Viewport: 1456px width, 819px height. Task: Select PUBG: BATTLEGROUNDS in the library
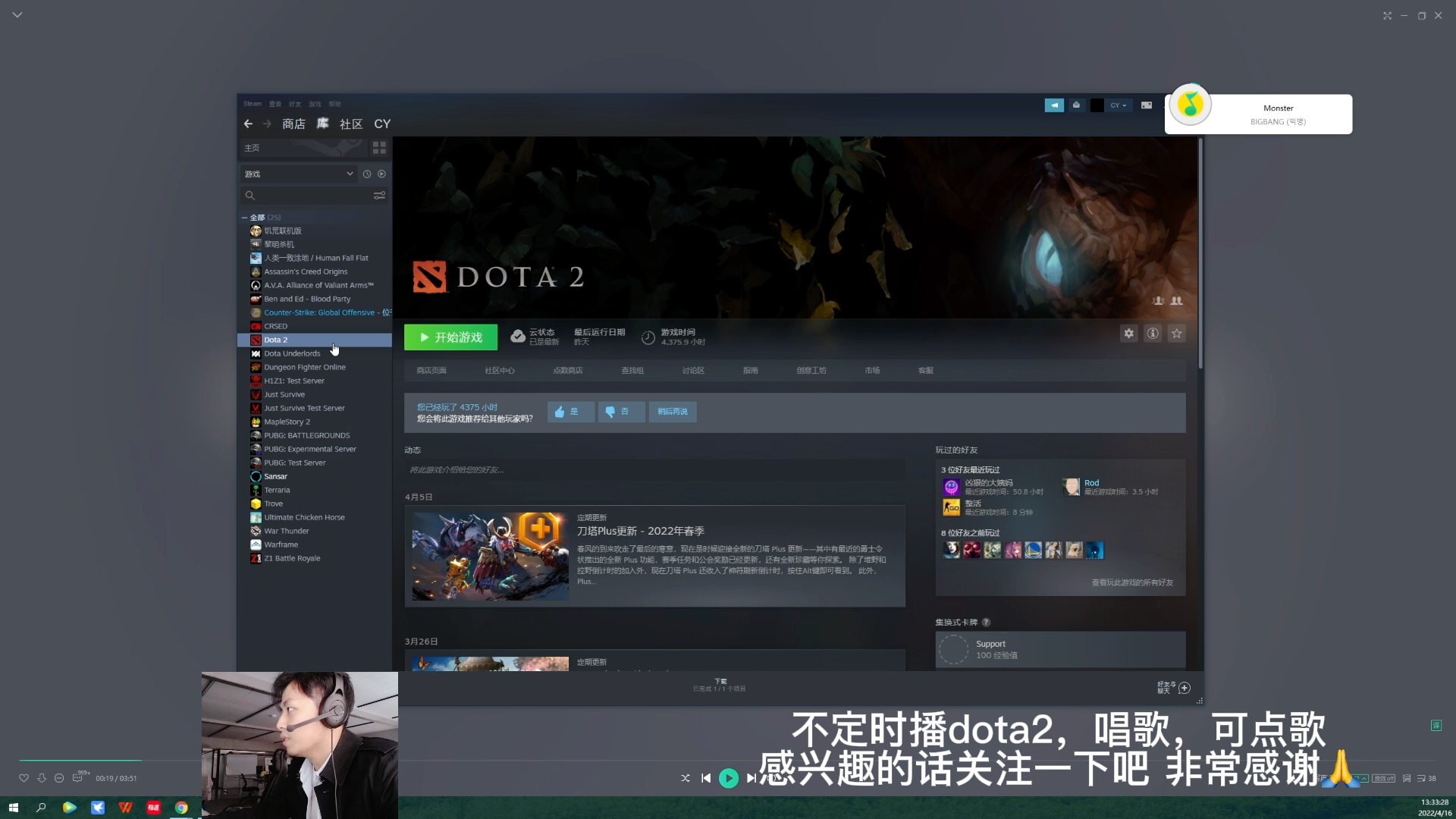[x=306, y=435]
